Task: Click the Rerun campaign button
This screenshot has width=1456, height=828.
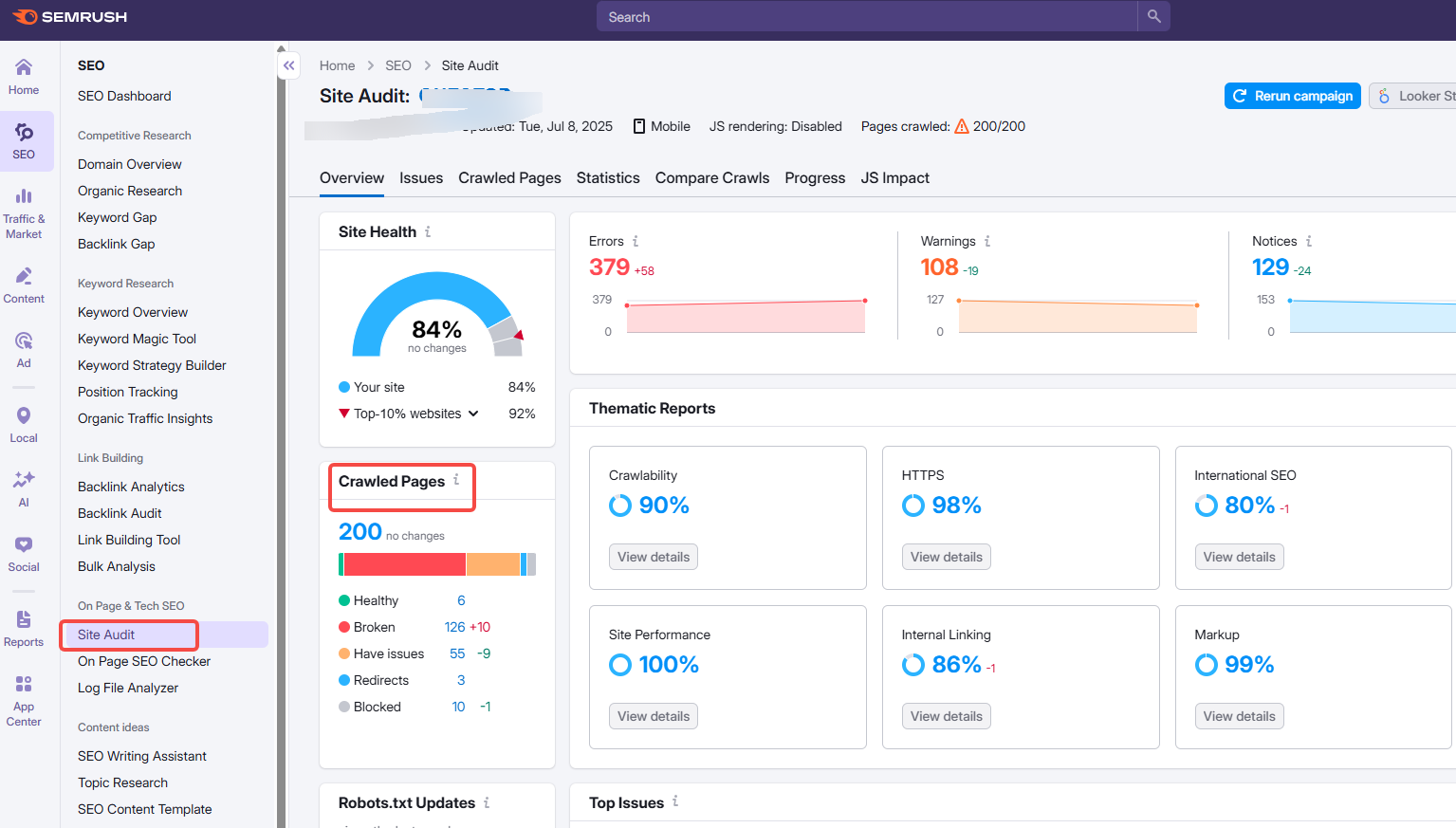Action: point(1292,96)
